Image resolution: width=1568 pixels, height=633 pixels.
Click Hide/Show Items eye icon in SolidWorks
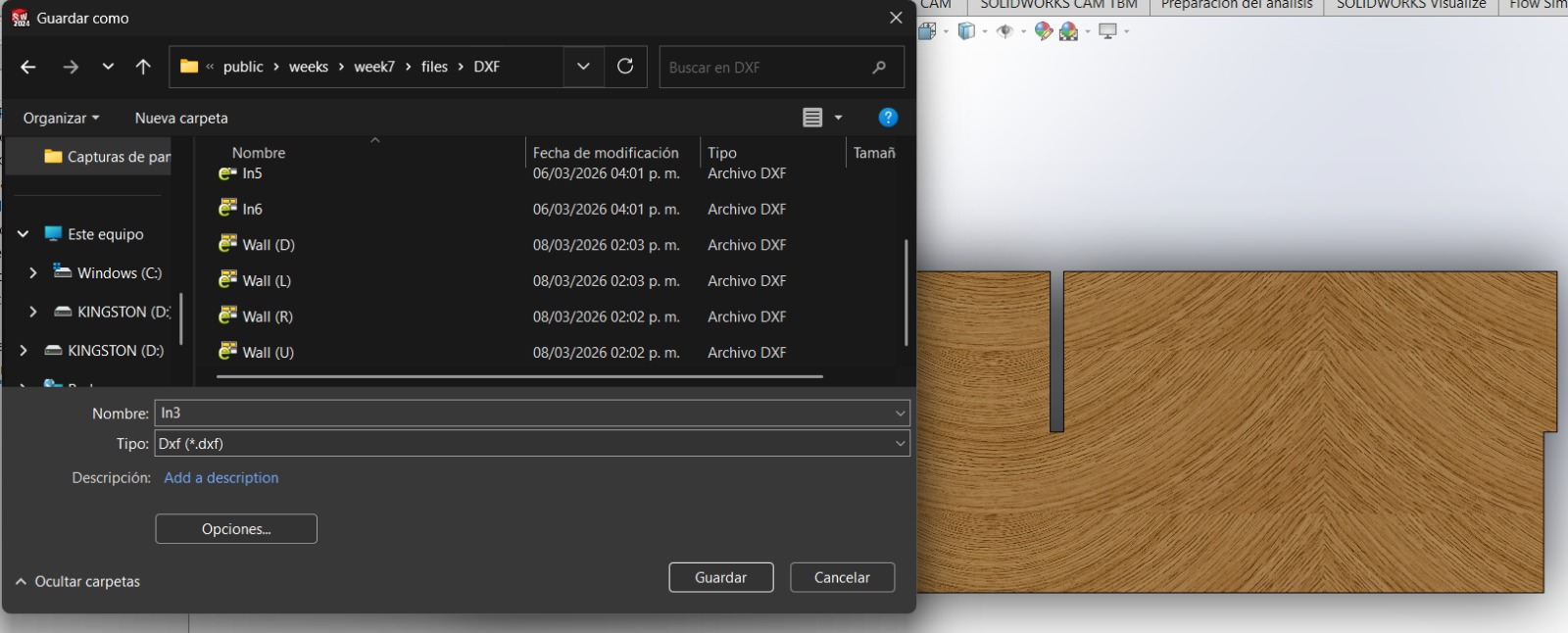click(x=1004, y=31)
